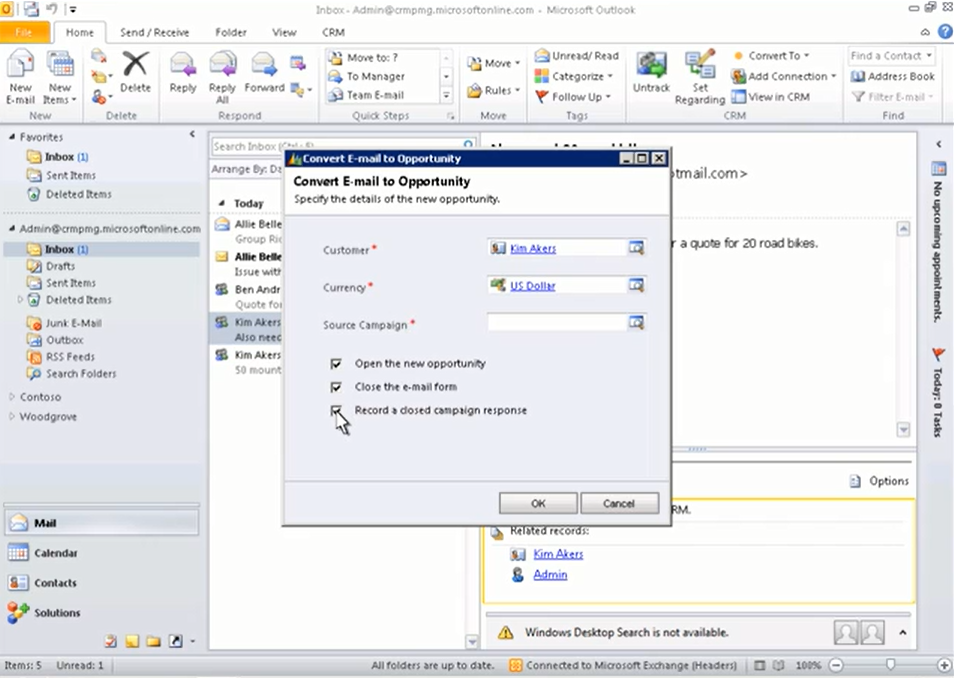954x678 pixels.
Task: Toggle Open the new opportunity checkbox
Action: (336, 363)
